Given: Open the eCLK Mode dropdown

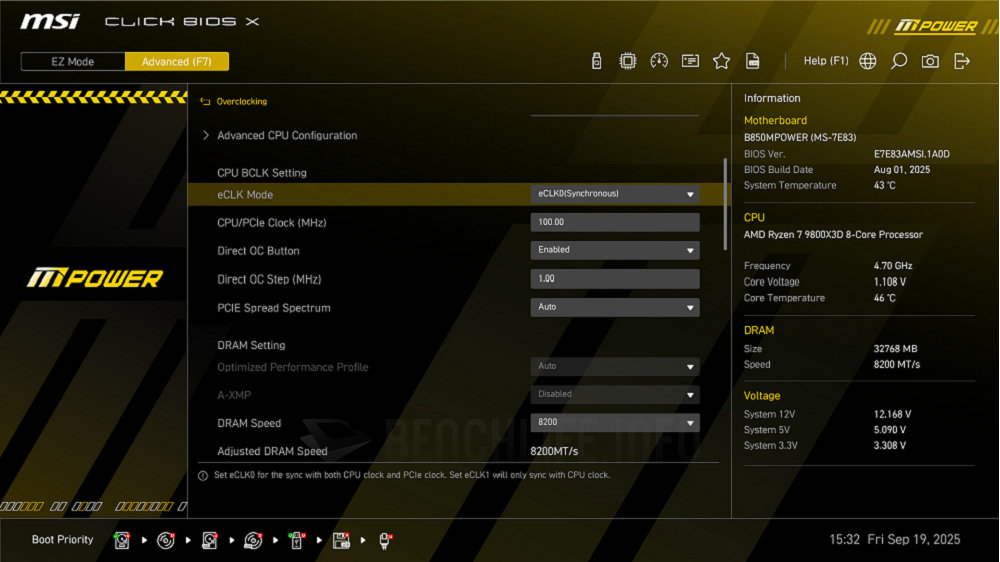Looking at the screenshot, I should click(615, 194).
